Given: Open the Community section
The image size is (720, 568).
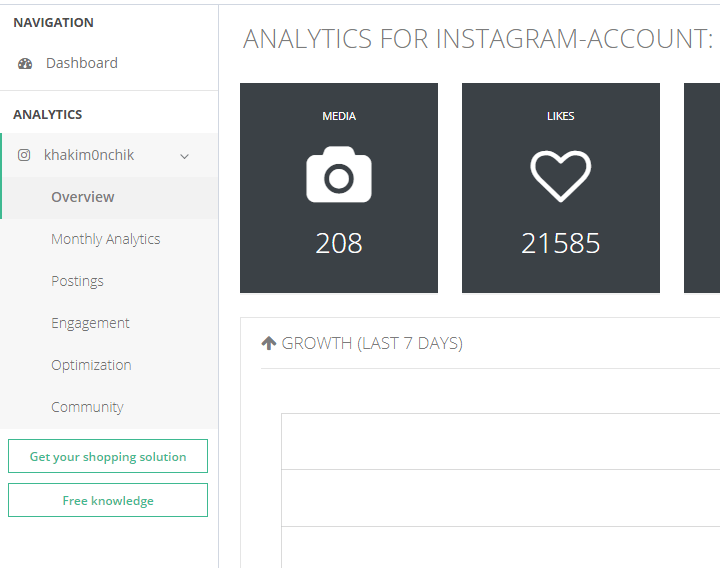Looking at the screenshot, I should 87,407.
